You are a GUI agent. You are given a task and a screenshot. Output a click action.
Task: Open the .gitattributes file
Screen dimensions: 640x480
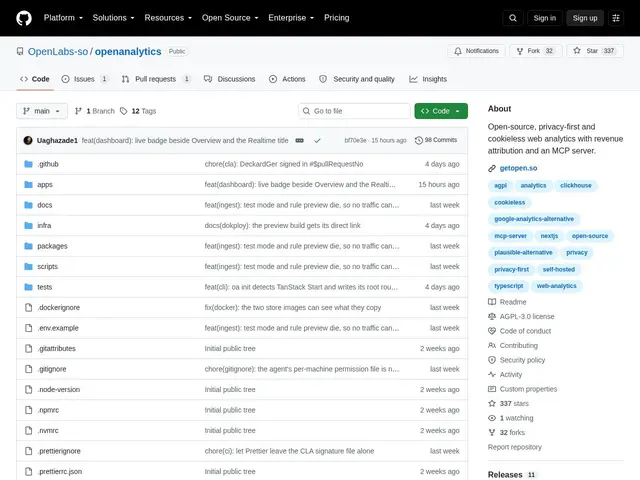coord(56,349)
